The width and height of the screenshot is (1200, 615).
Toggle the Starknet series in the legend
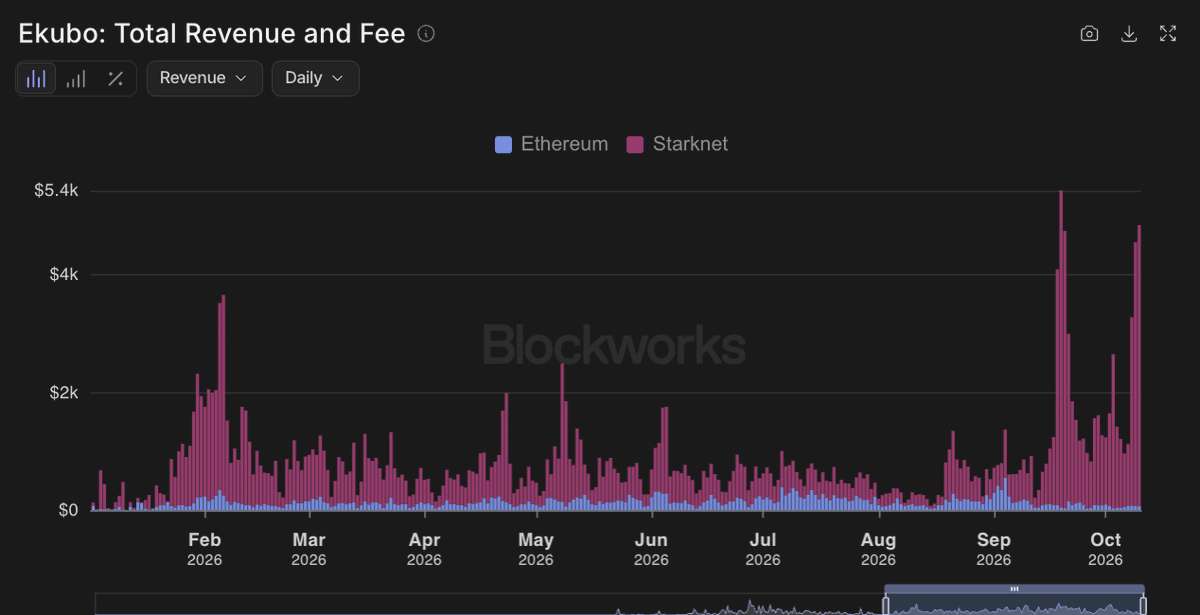coord(677,144)
